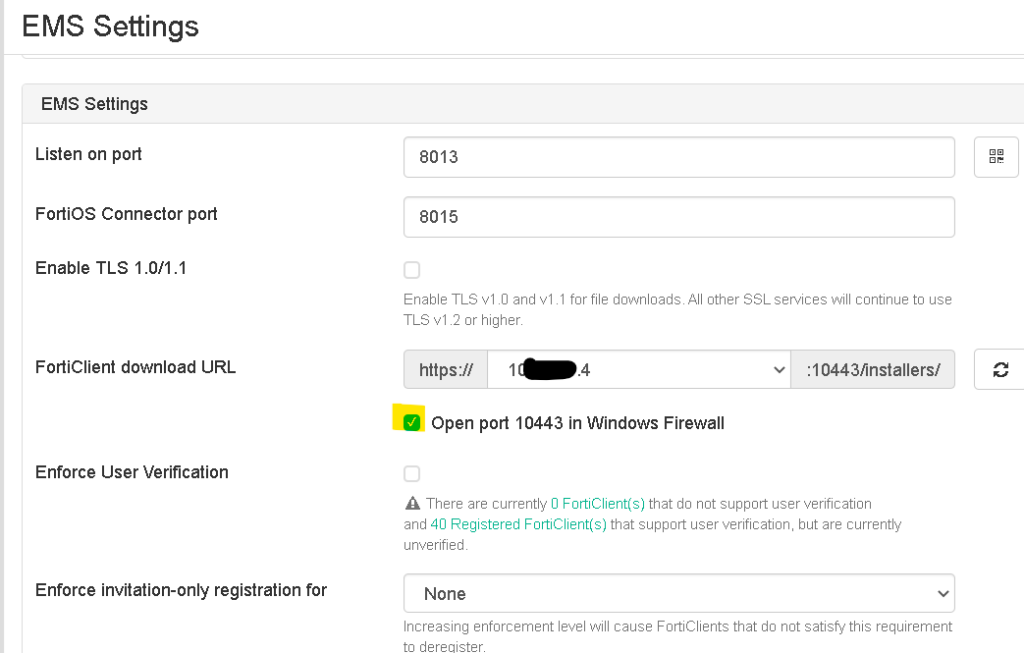Follow the 40 Registered FortiClient(s) link
1024x653 pixels.
coord(518,524)
